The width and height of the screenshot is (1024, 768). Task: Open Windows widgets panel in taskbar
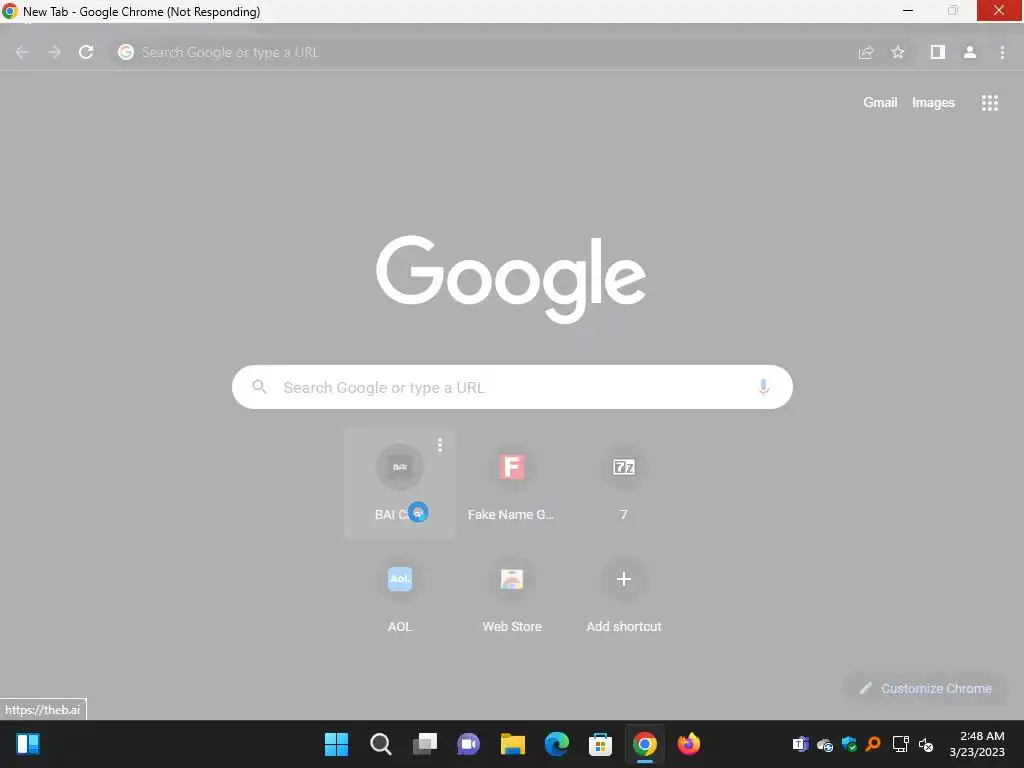point(28,744)
